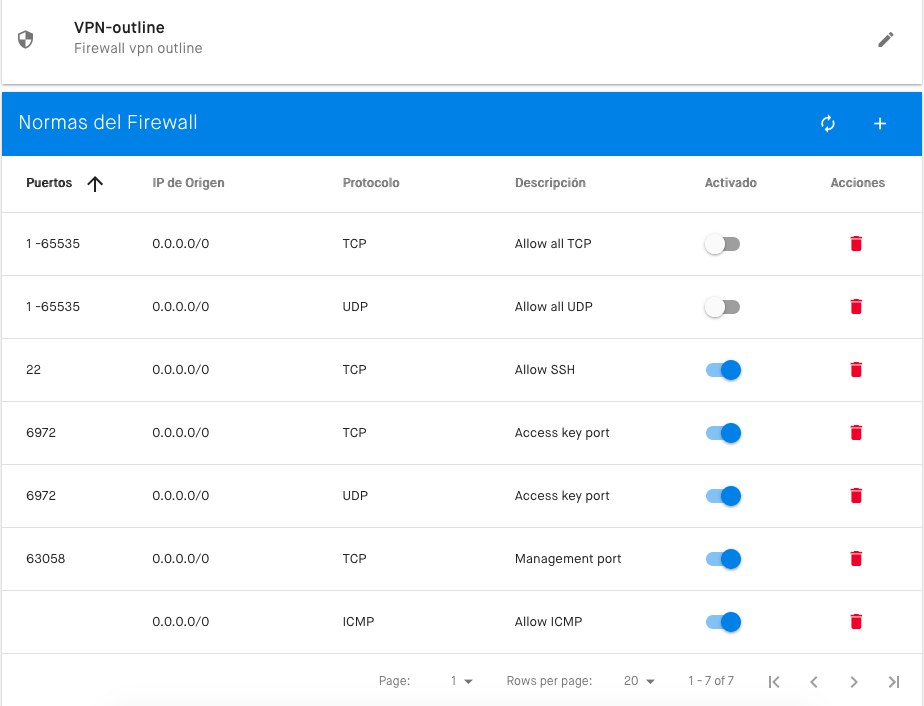Enable the Allow all UDP rule toggle
Screen dimensions: 924x706
722,307
